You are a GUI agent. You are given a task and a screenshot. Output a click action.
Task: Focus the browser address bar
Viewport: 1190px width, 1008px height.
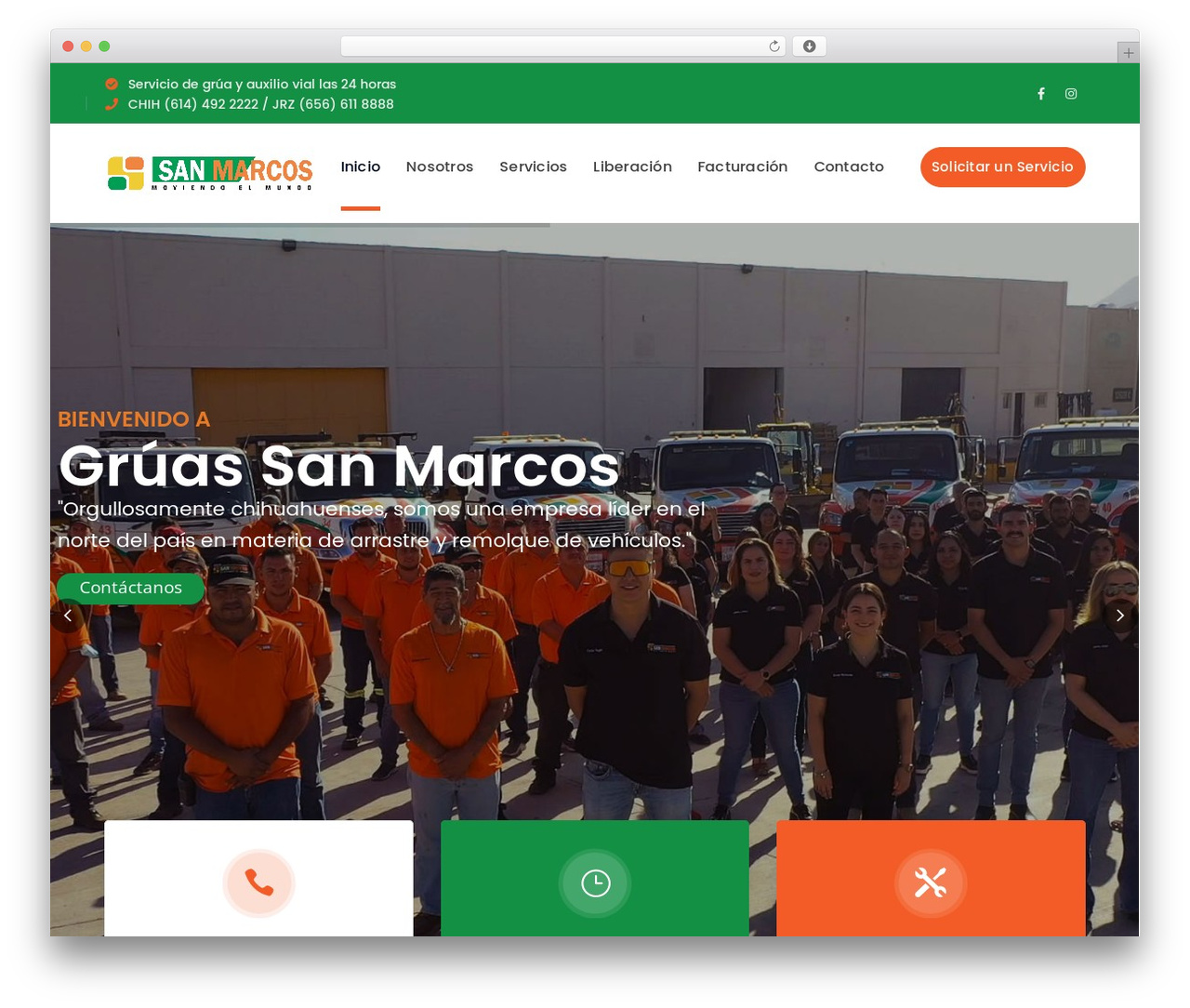coord(563,46)
